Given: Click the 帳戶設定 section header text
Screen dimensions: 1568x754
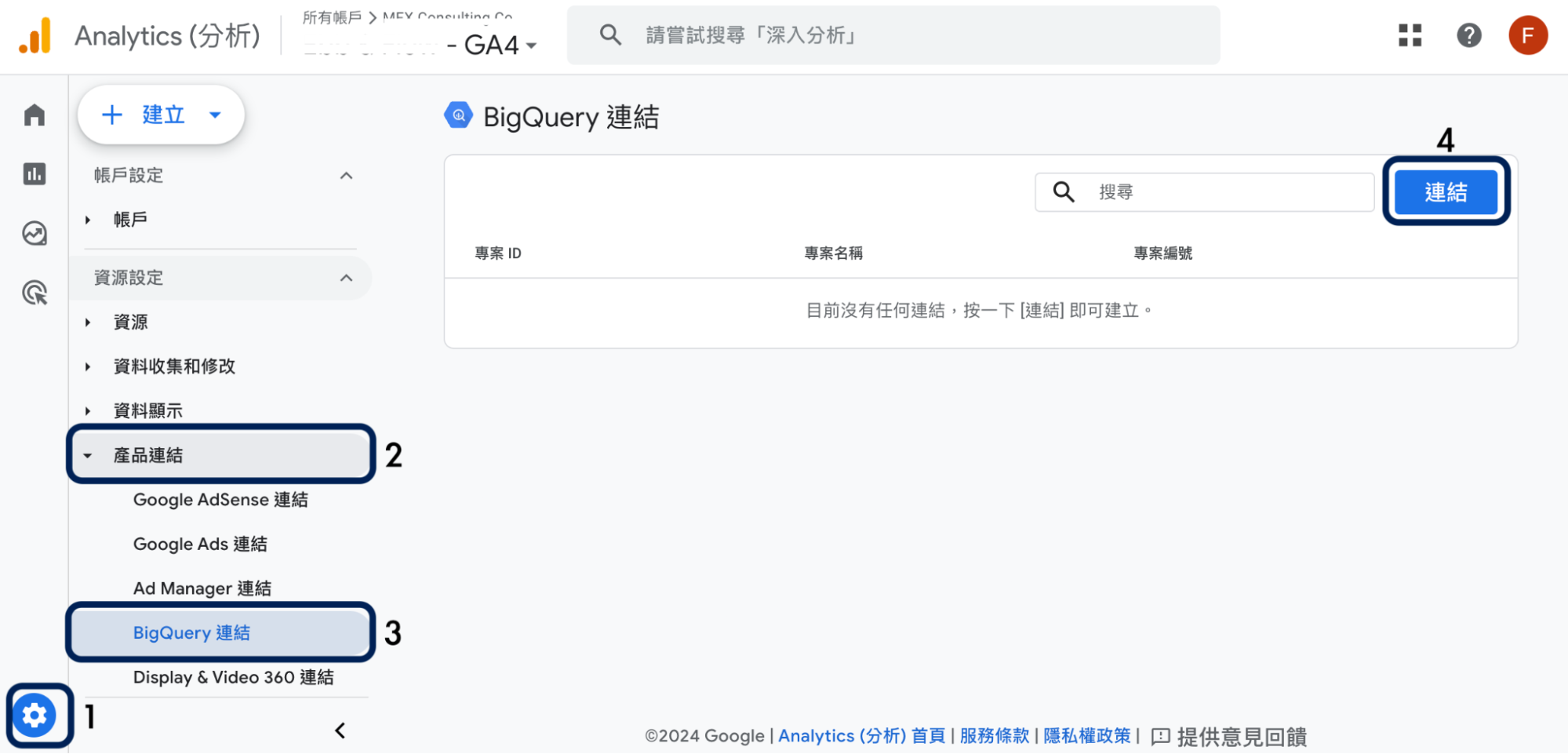Looking at the screenshot, I should tap(129, 176).
